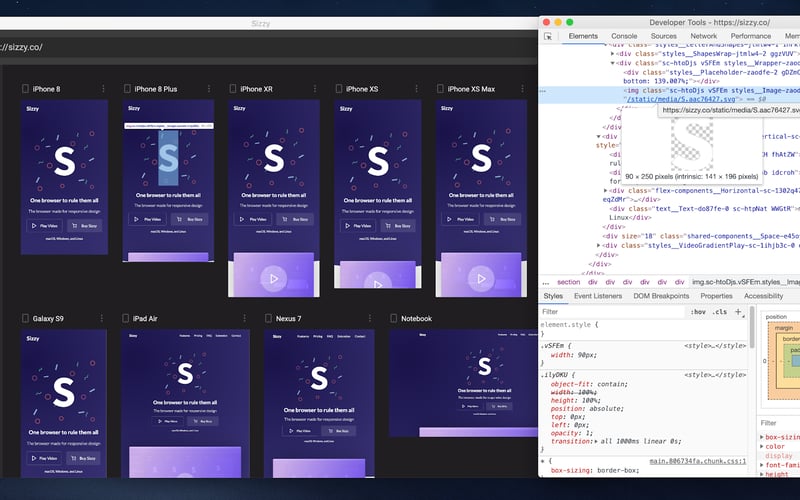This screenshot has height=500, width=800.
Task: Click the plus icon to add style rule
Action: pos(739,312)
